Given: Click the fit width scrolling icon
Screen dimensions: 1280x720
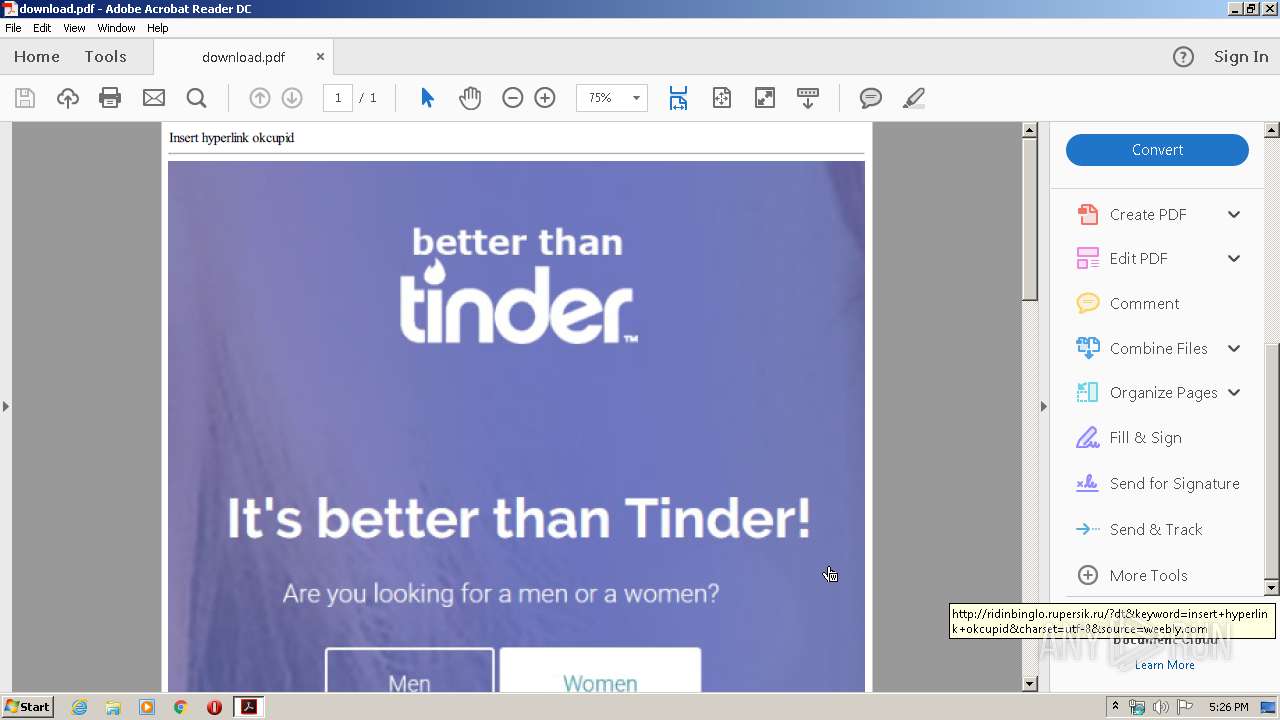Looking at the screenshot, I should pyautogui.click(x=678, y=98).
